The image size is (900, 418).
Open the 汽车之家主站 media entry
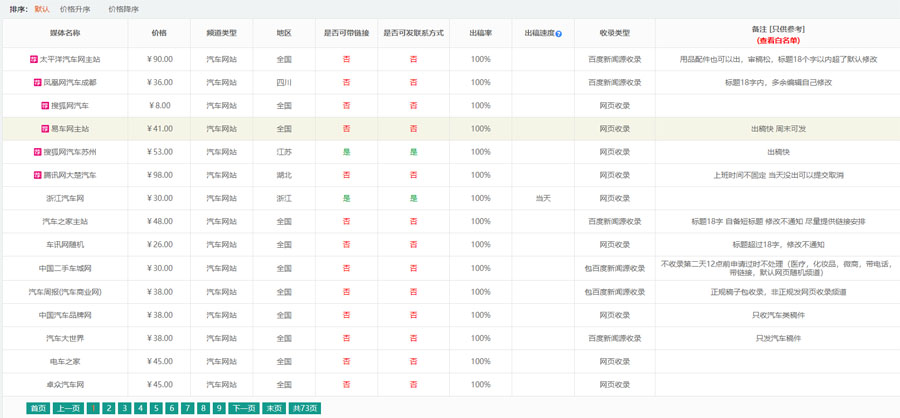coord(65,221)
